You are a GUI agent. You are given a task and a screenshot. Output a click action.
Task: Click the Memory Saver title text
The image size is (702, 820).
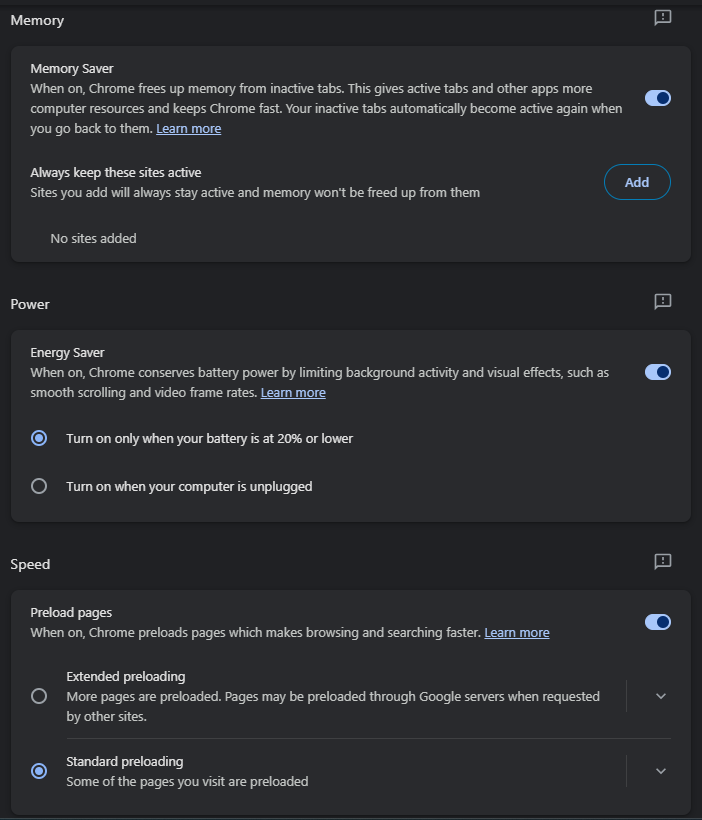pyautogui.click(x=72, y=69)
